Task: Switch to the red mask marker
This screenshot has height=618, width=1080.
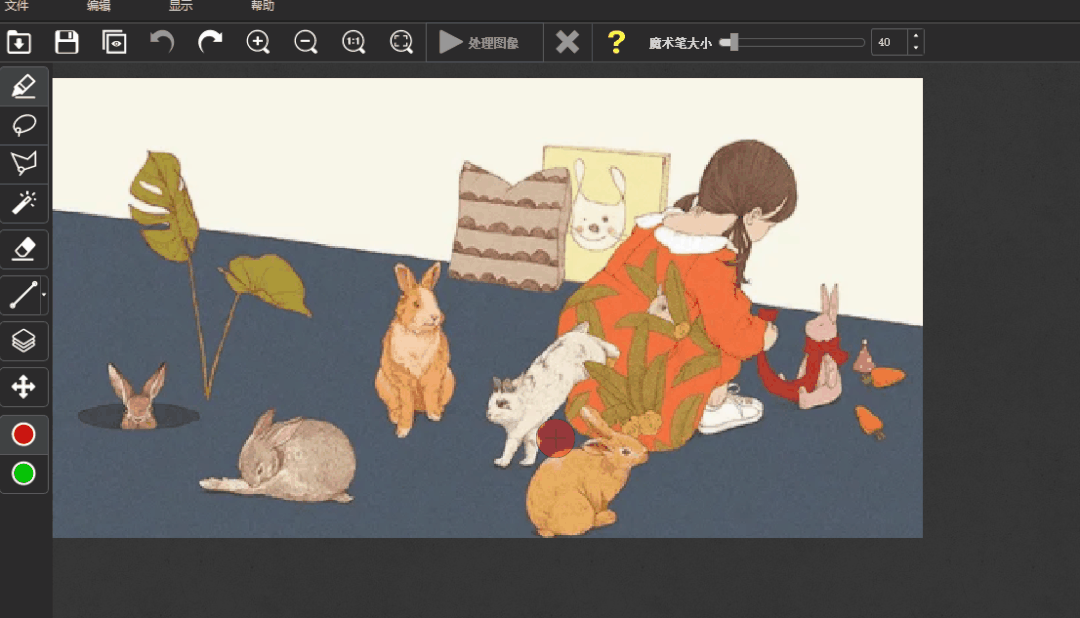Action: (24, 434)
